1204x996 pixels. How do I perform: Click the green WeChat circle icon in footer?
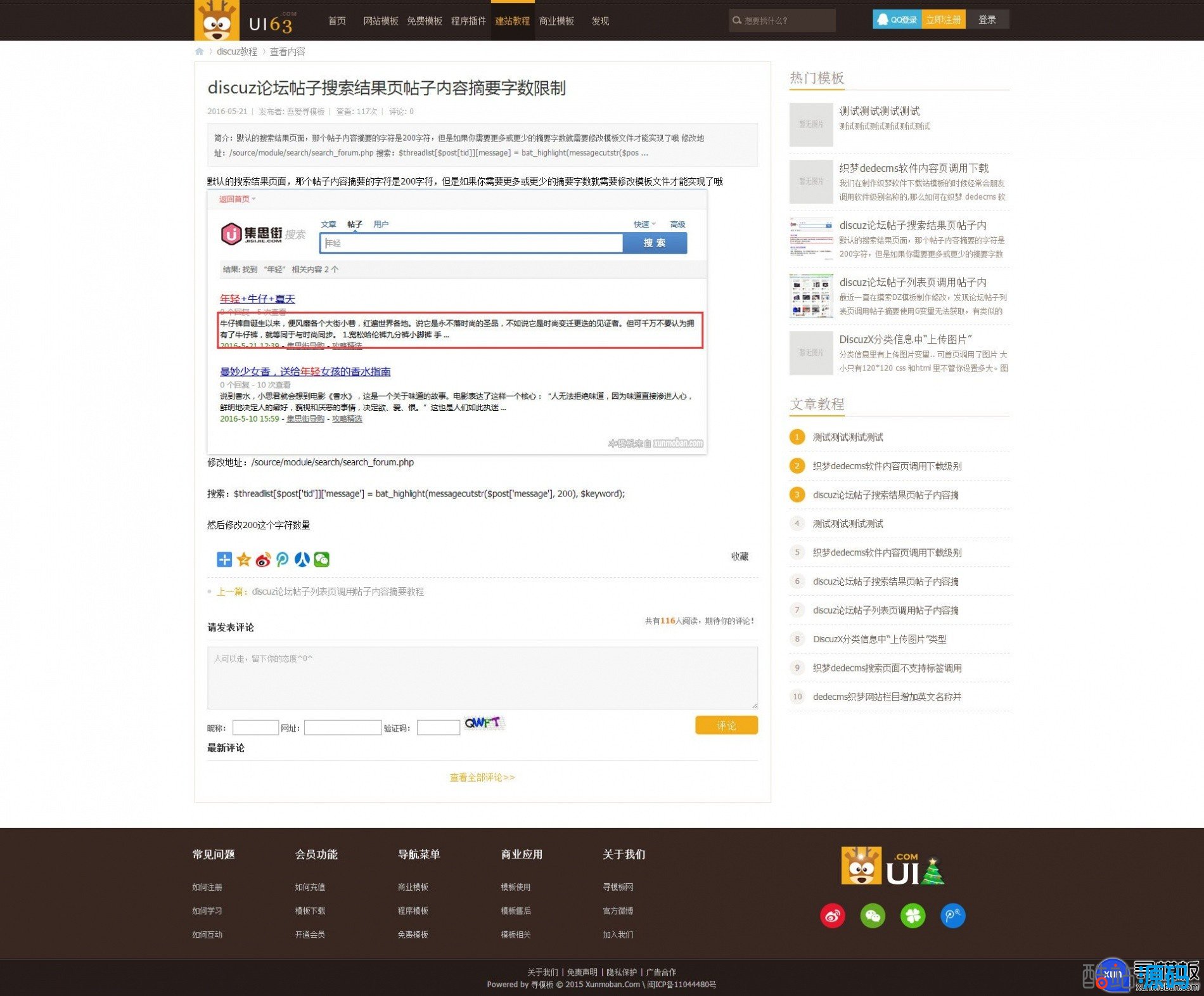(x=873, y=916)
